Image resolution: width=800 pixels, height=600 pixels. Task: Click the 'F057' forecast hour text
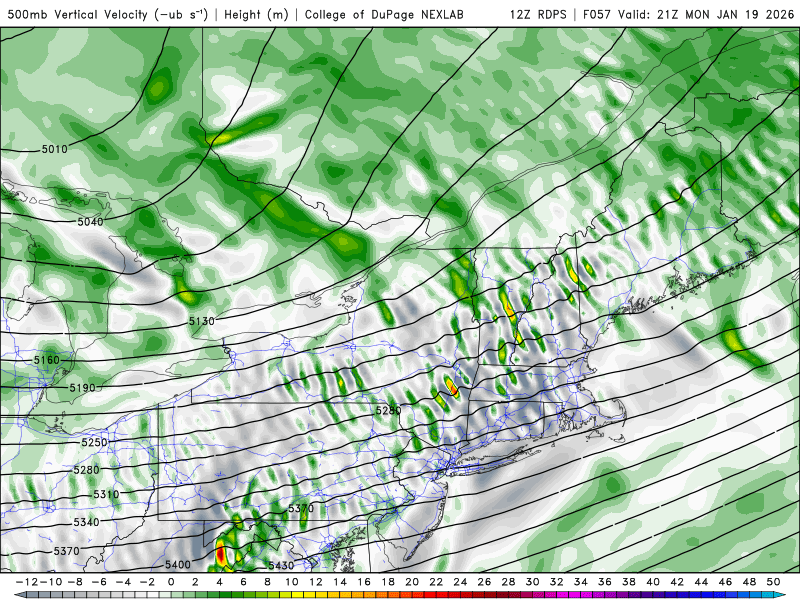(597, 14)
